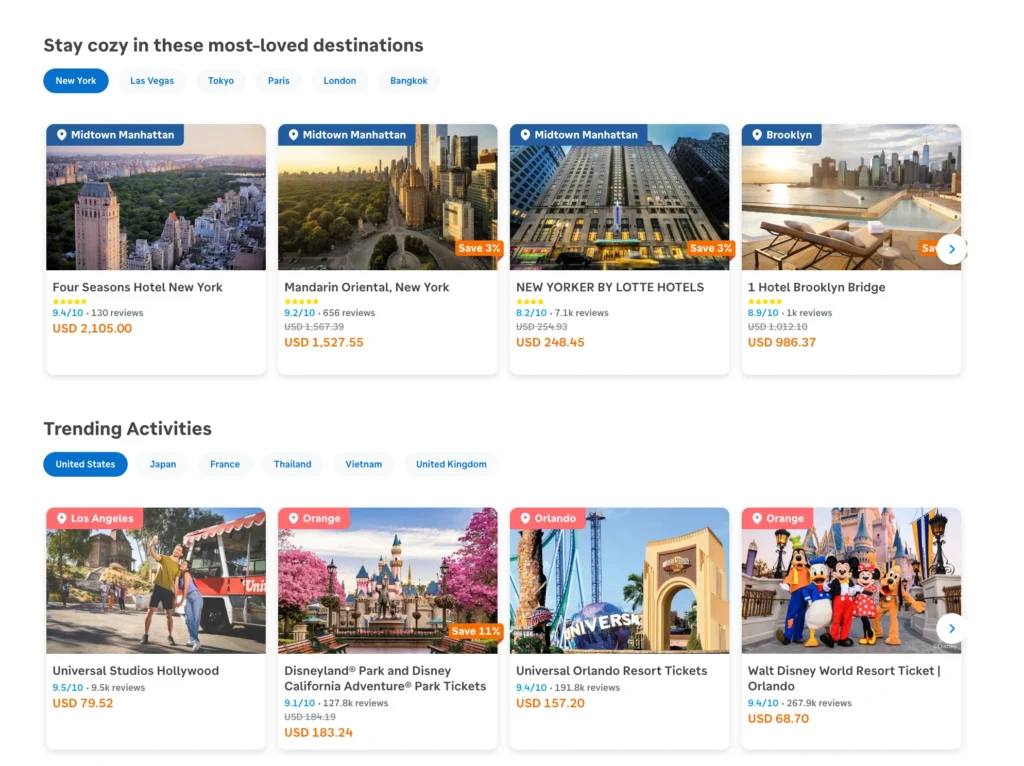Select the Bangkok destination tab
This screenshot has height=766, width=1024.
[409, 81]
